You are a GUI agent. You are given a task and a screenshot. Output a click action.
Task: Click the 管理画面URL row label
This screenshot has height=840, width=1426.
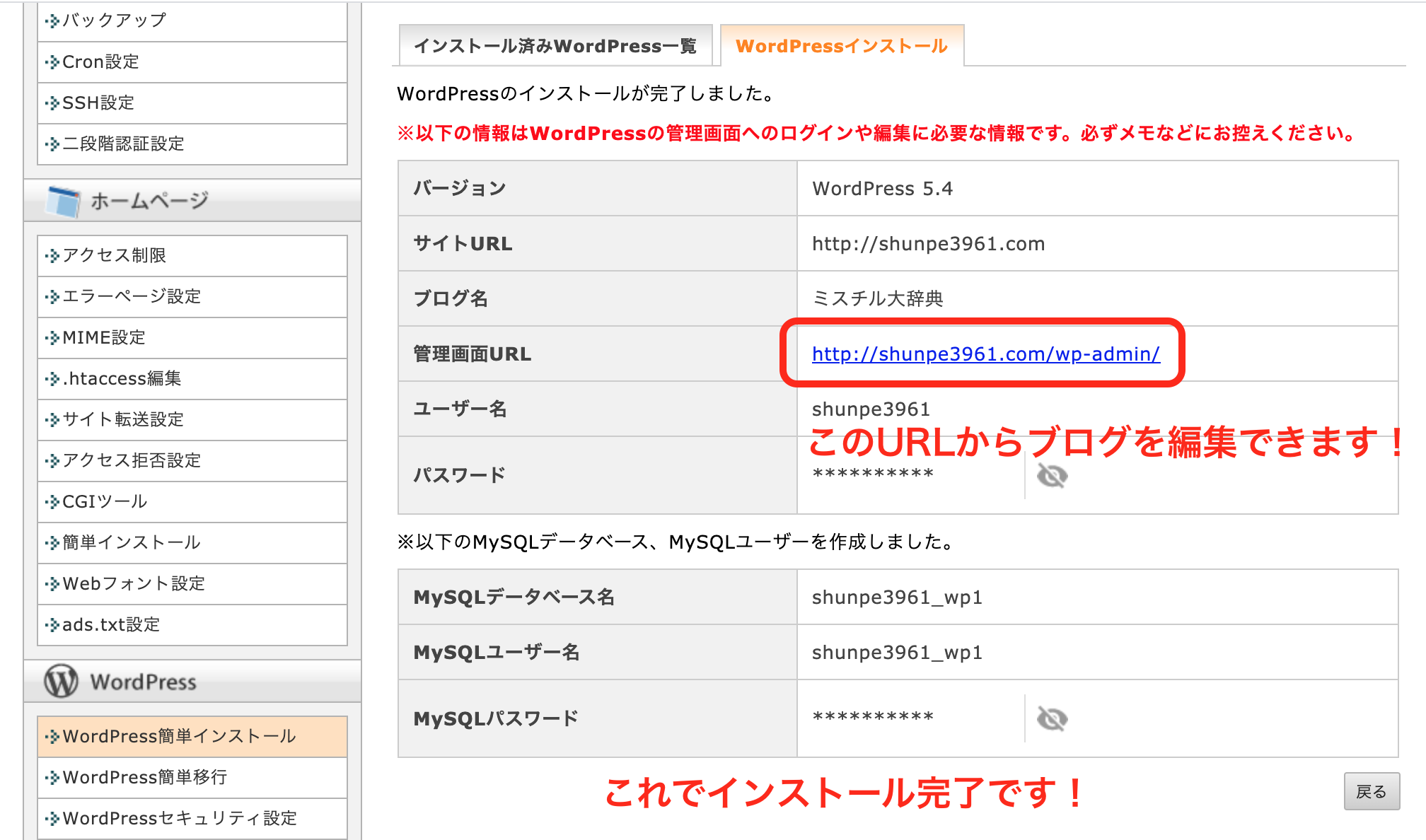pos(472,354)
